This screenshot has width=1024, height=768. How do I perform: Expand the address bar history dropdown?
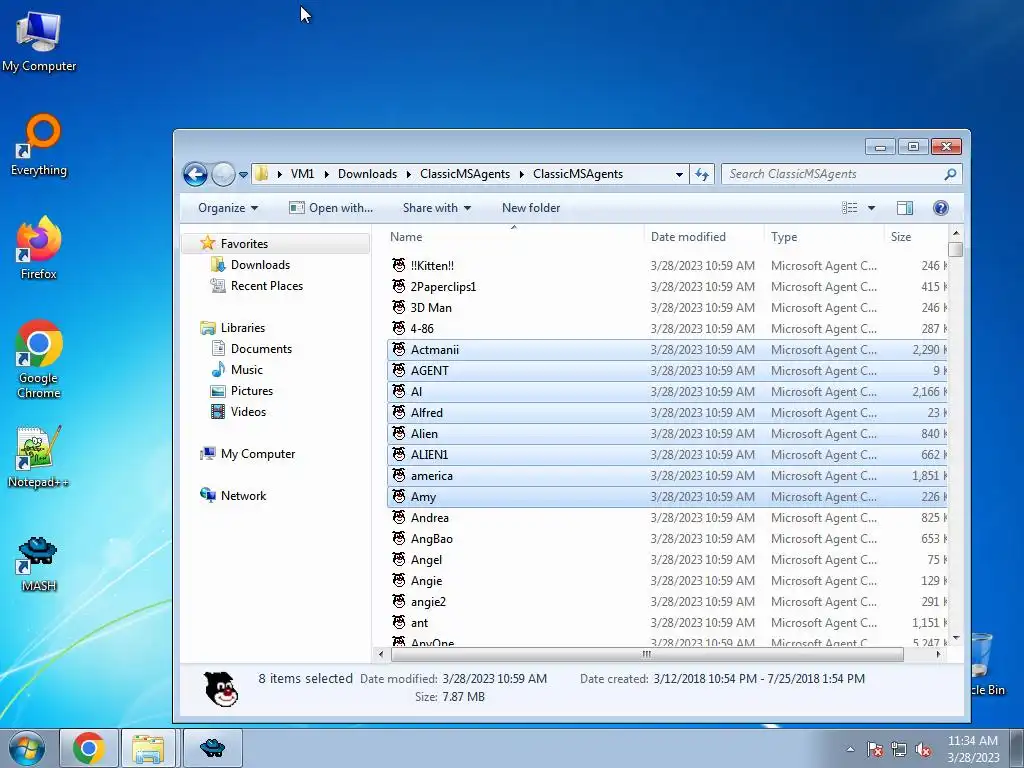click(679, 174)
